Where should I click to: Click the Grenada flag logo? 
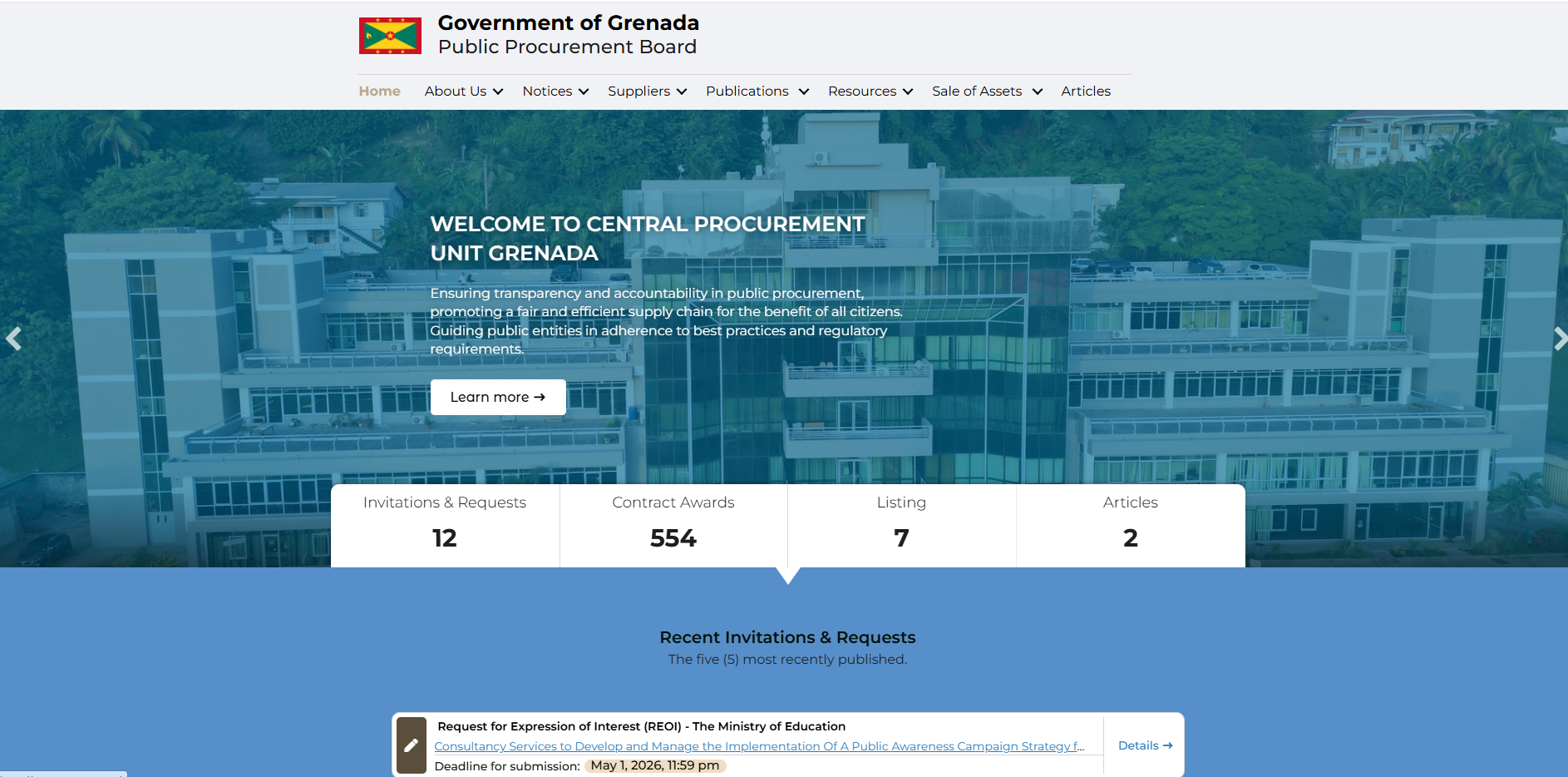click(390, 36)
